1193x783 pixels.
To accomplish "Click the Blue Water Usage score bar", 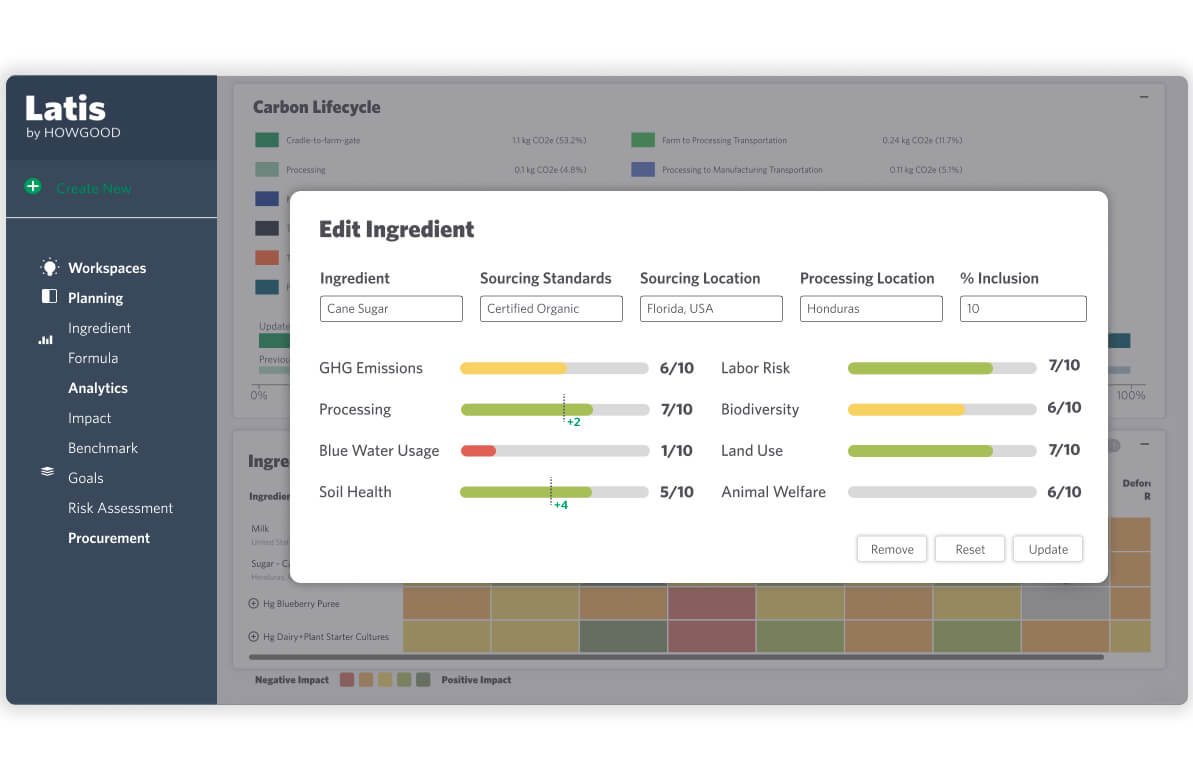I will (x=554, y=451).
